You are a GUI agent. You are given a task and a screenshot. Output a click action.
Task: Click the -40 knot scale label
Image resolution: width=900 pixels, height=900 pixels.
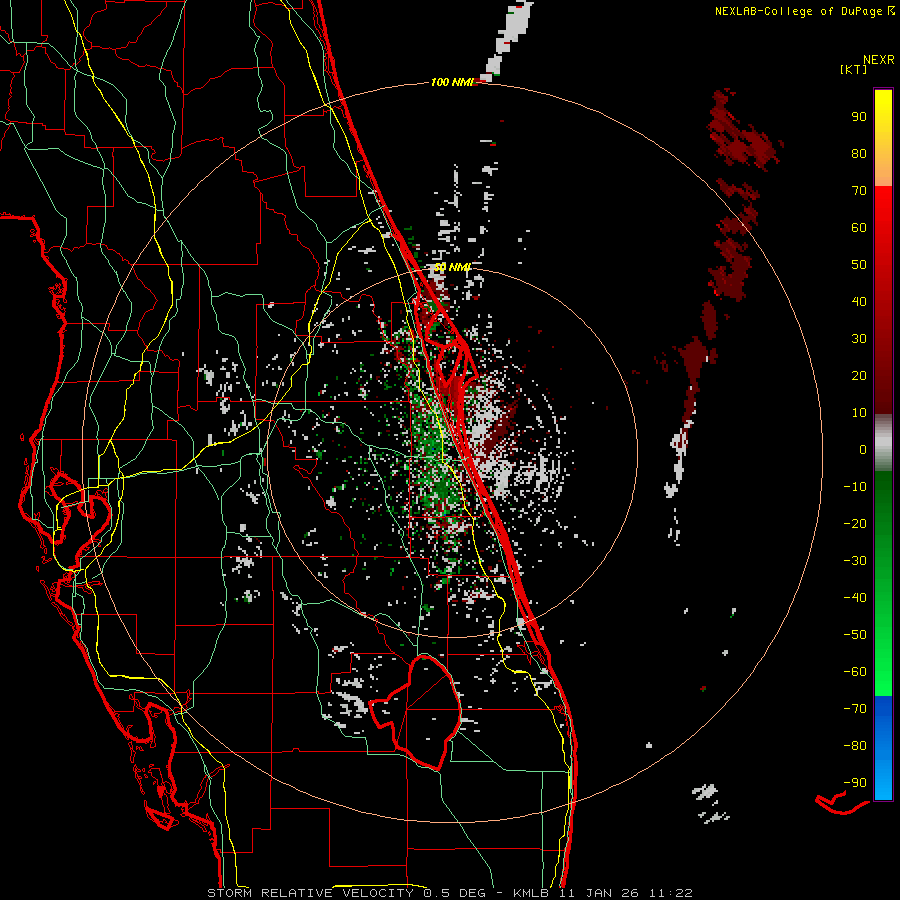[x=855, y=598]
